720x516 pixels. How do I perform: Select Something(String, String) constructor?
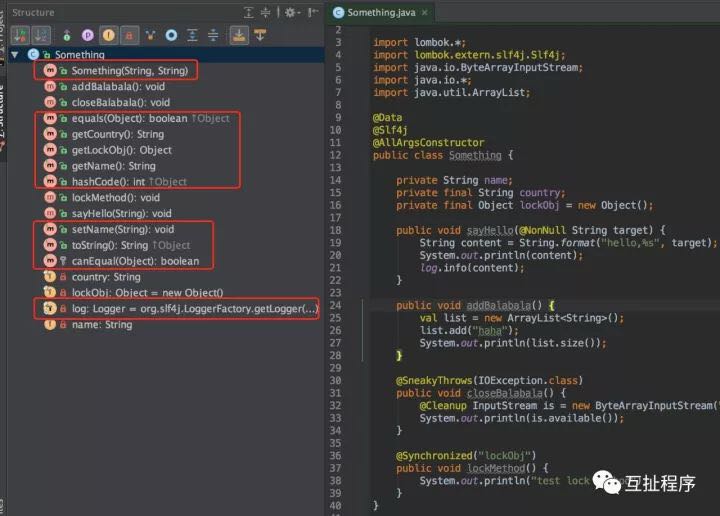(129, 70)
